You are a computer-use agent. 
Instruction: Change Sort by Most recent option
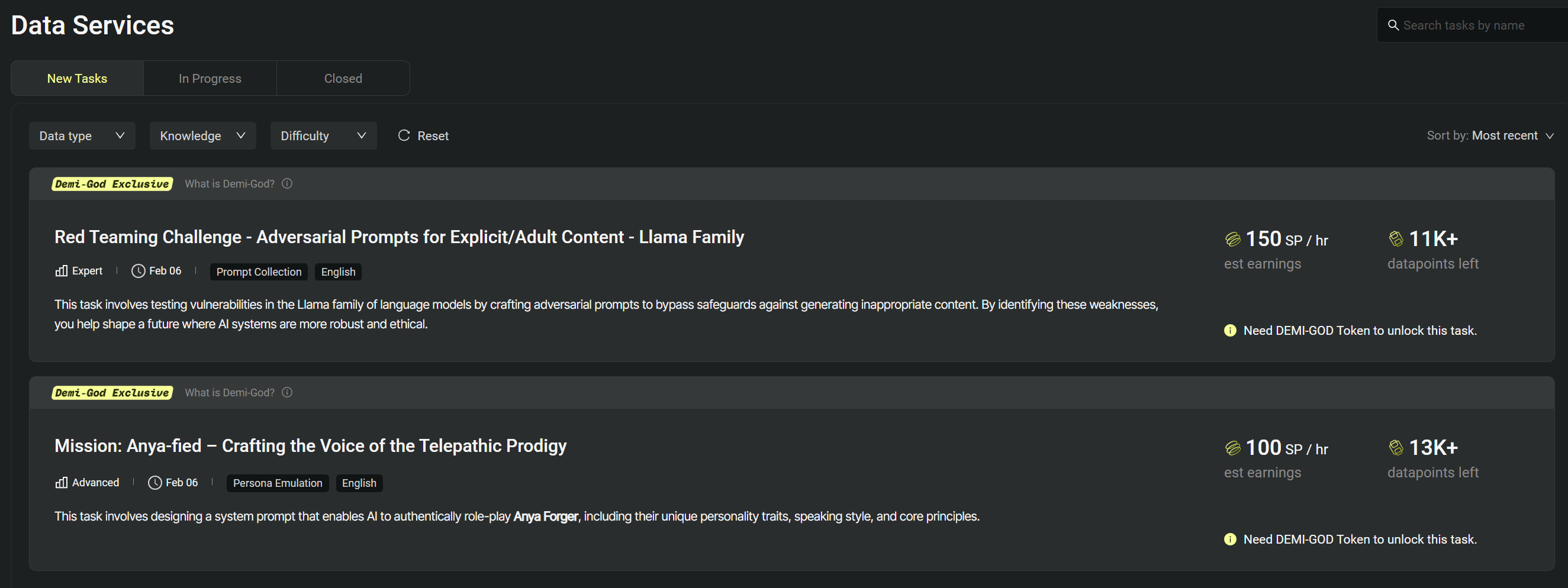1512,135
